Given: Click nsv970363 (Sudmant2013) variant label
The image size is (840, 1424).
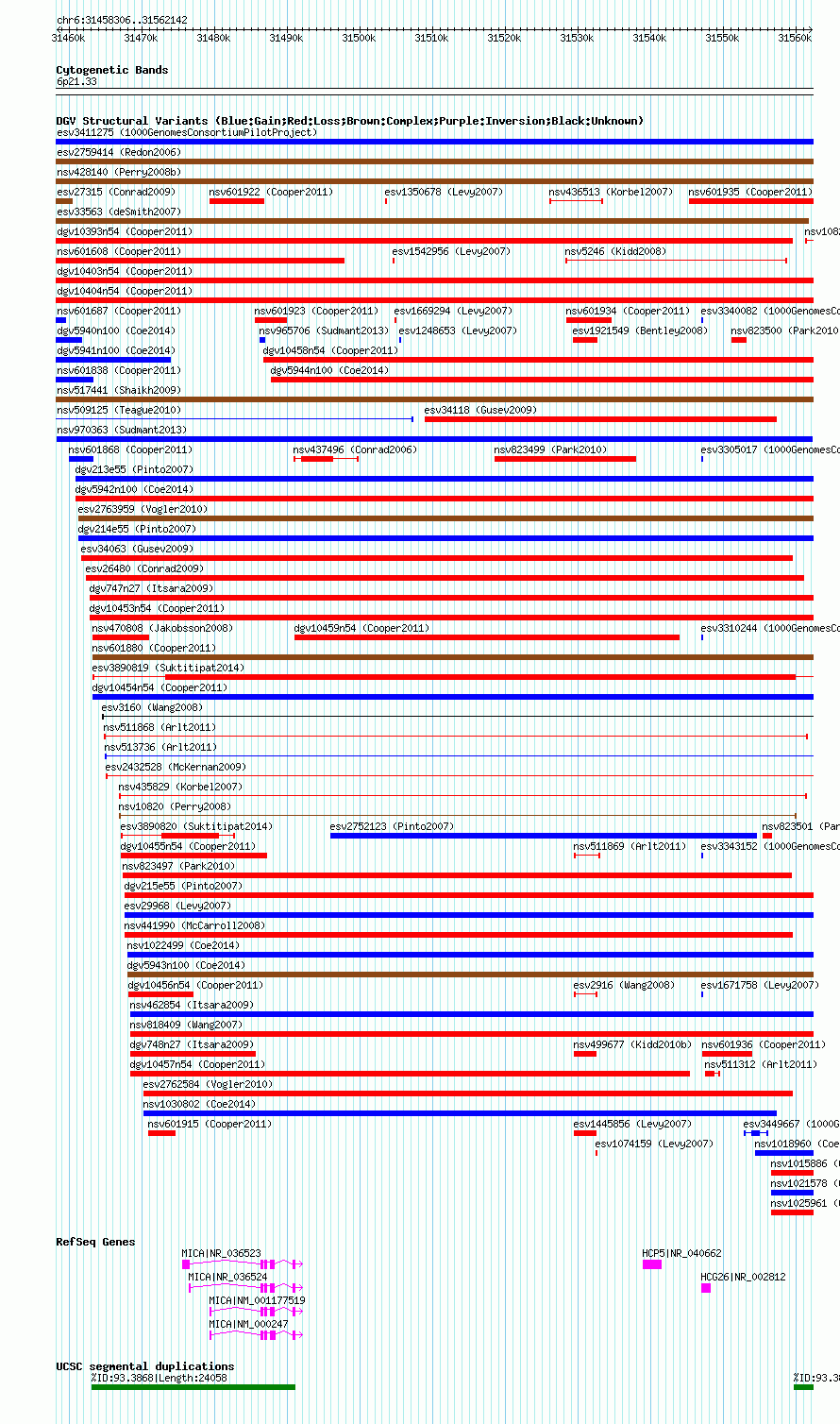Looking at the screenshot, I should pyautogui.click(x=122, y=430).
